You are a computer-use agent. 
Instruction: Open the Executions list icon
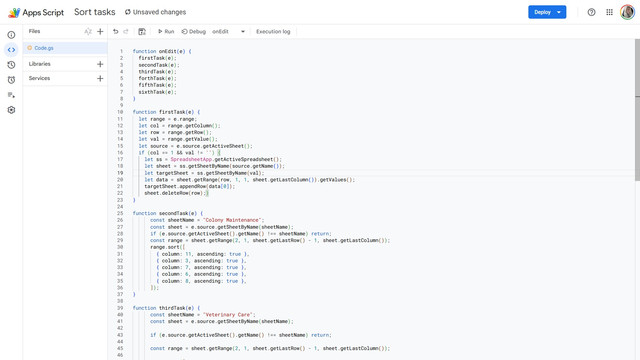click(11, 95)
